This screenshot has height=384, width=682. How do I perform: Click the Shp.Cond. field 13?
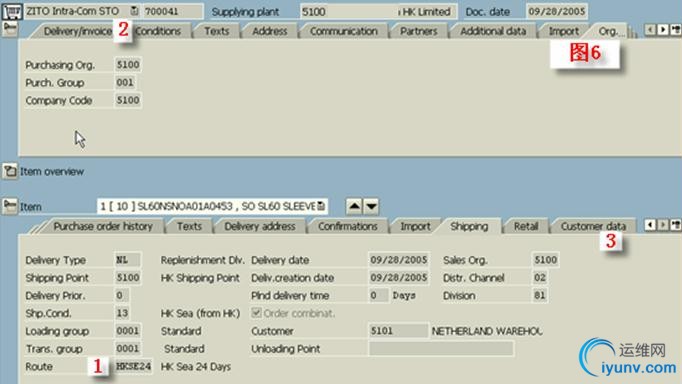click(122, 314)
